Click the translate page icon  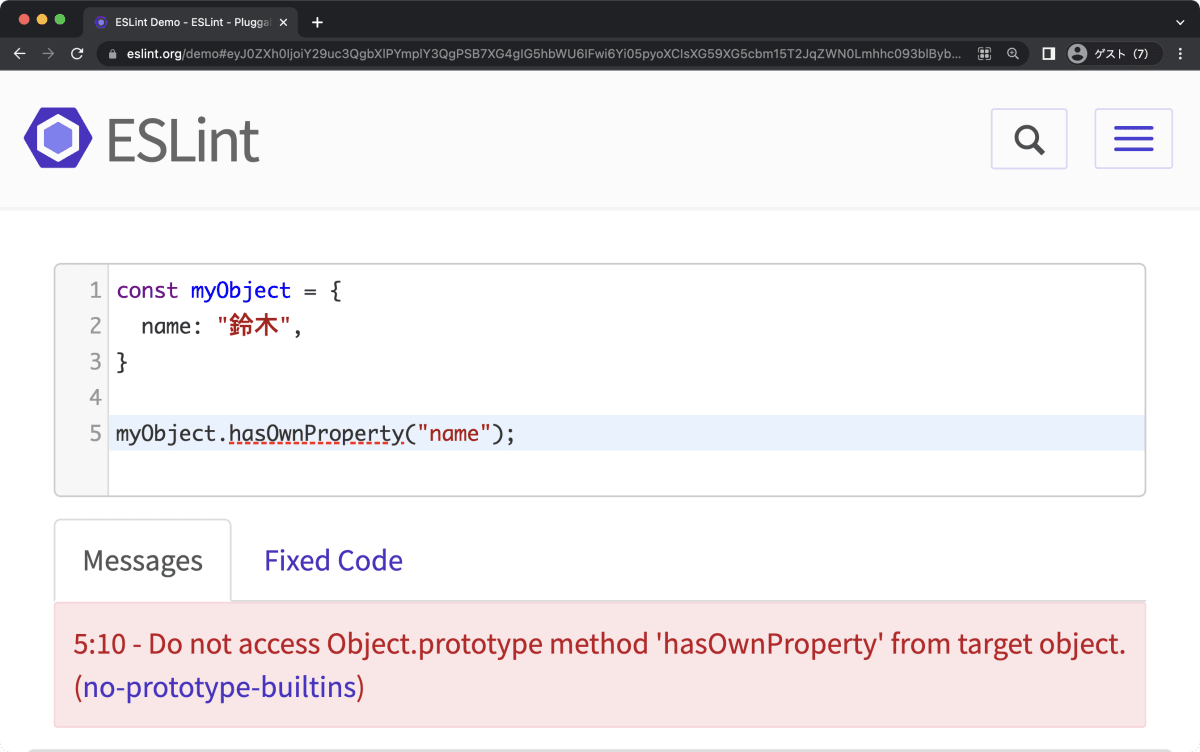point(984,54)
